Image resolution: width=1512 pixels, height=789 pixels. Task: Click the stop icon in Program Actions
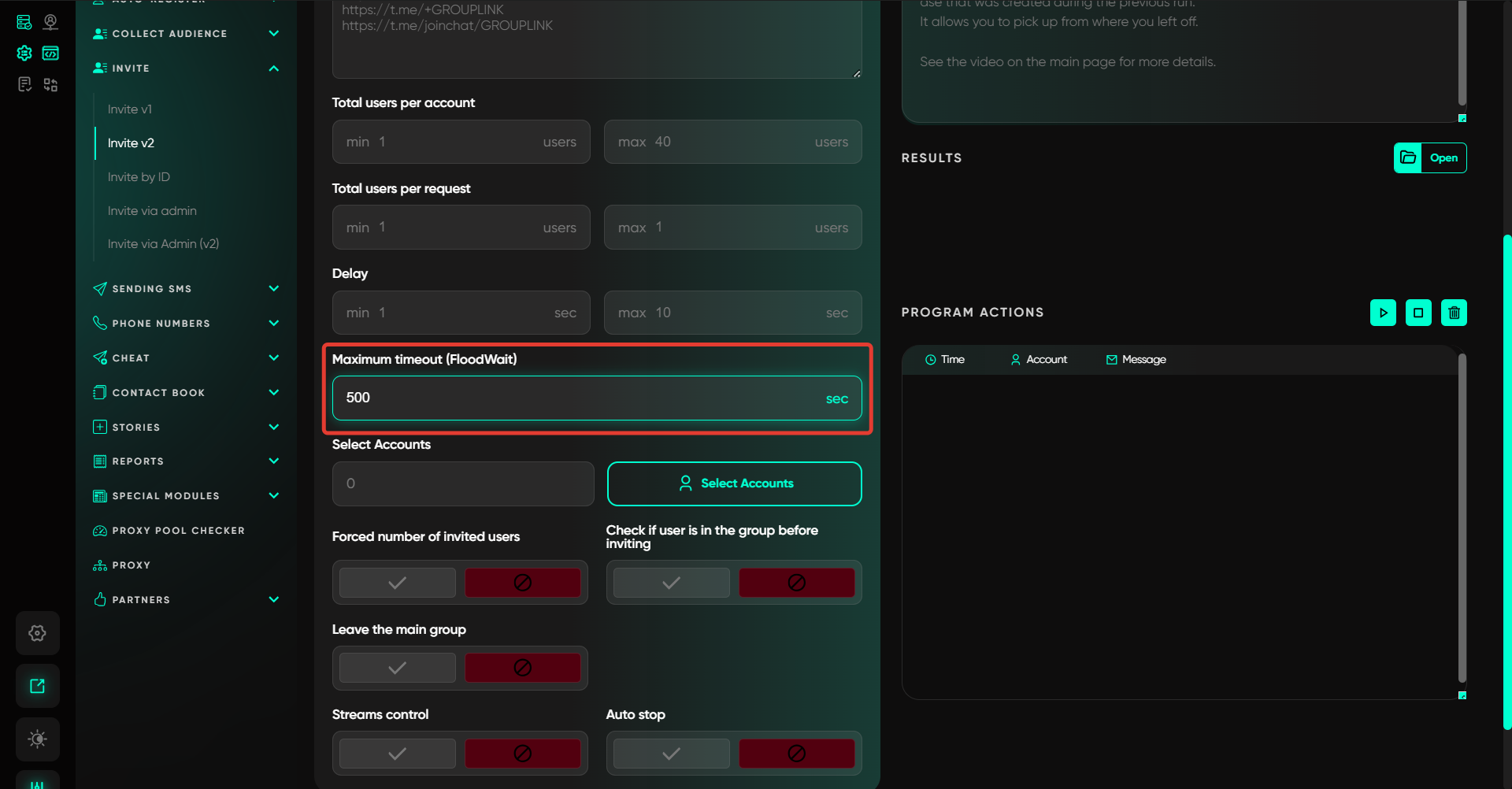(x=1418, y=313)
